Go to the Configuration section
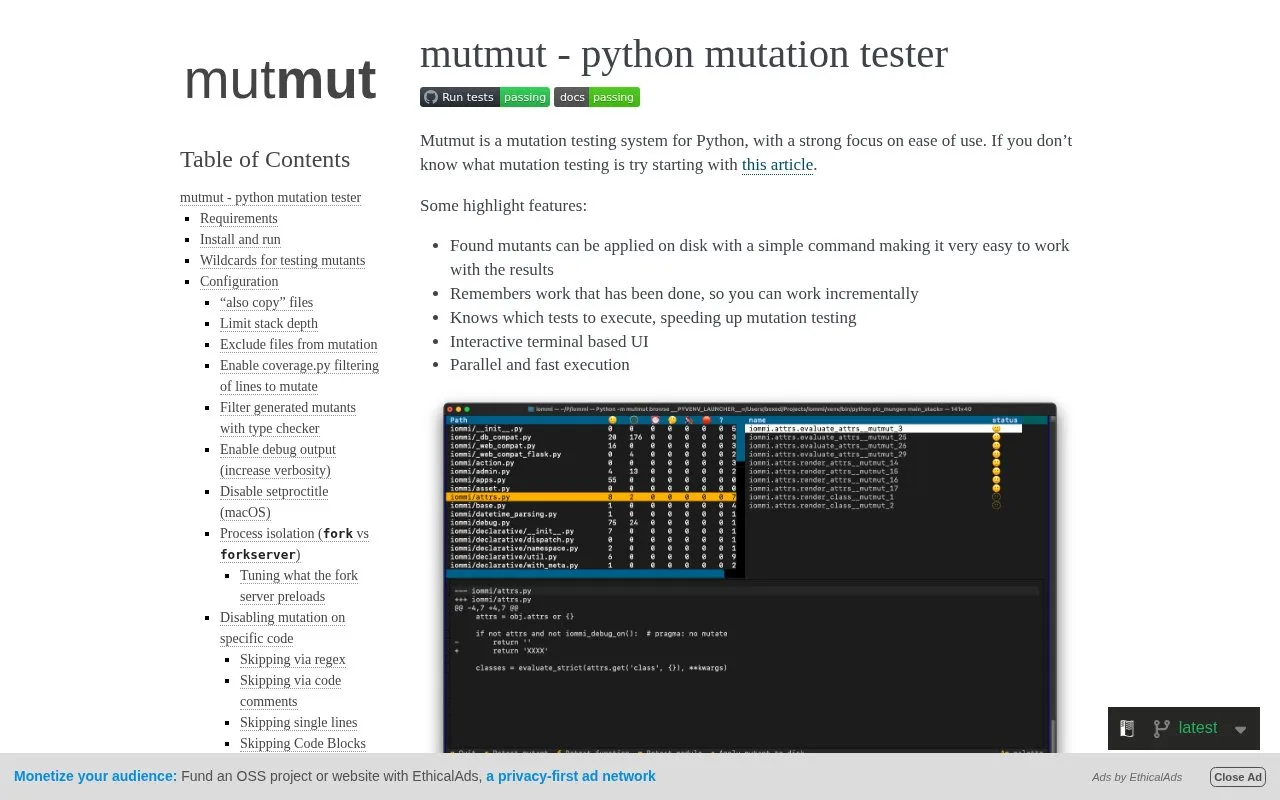1280x800 pixels. [239, 281]
